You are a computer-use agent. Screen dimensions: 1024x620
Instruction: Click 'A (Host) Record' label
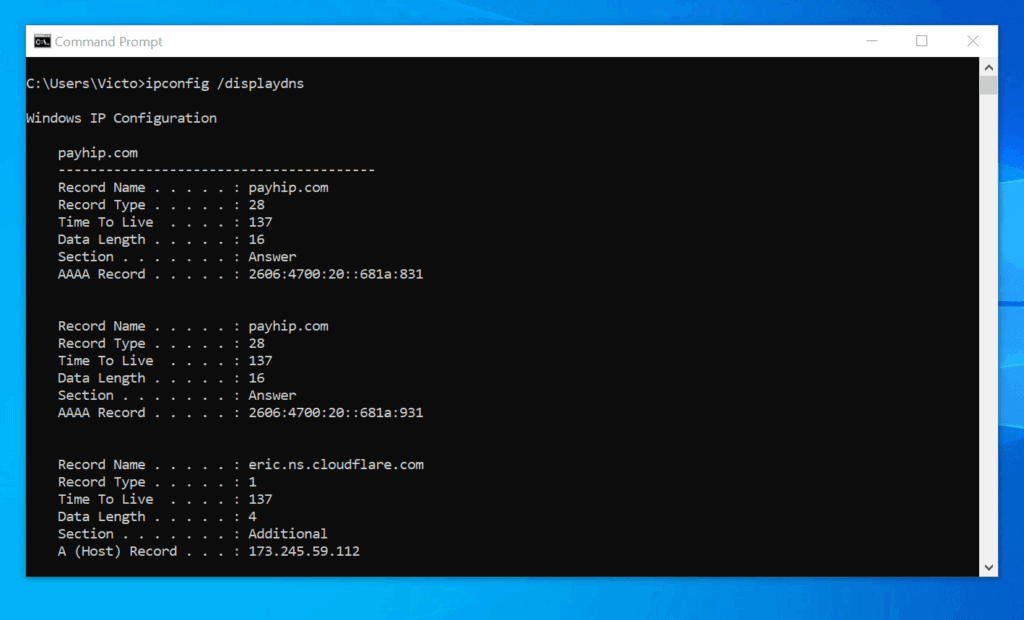click(118, 551)
